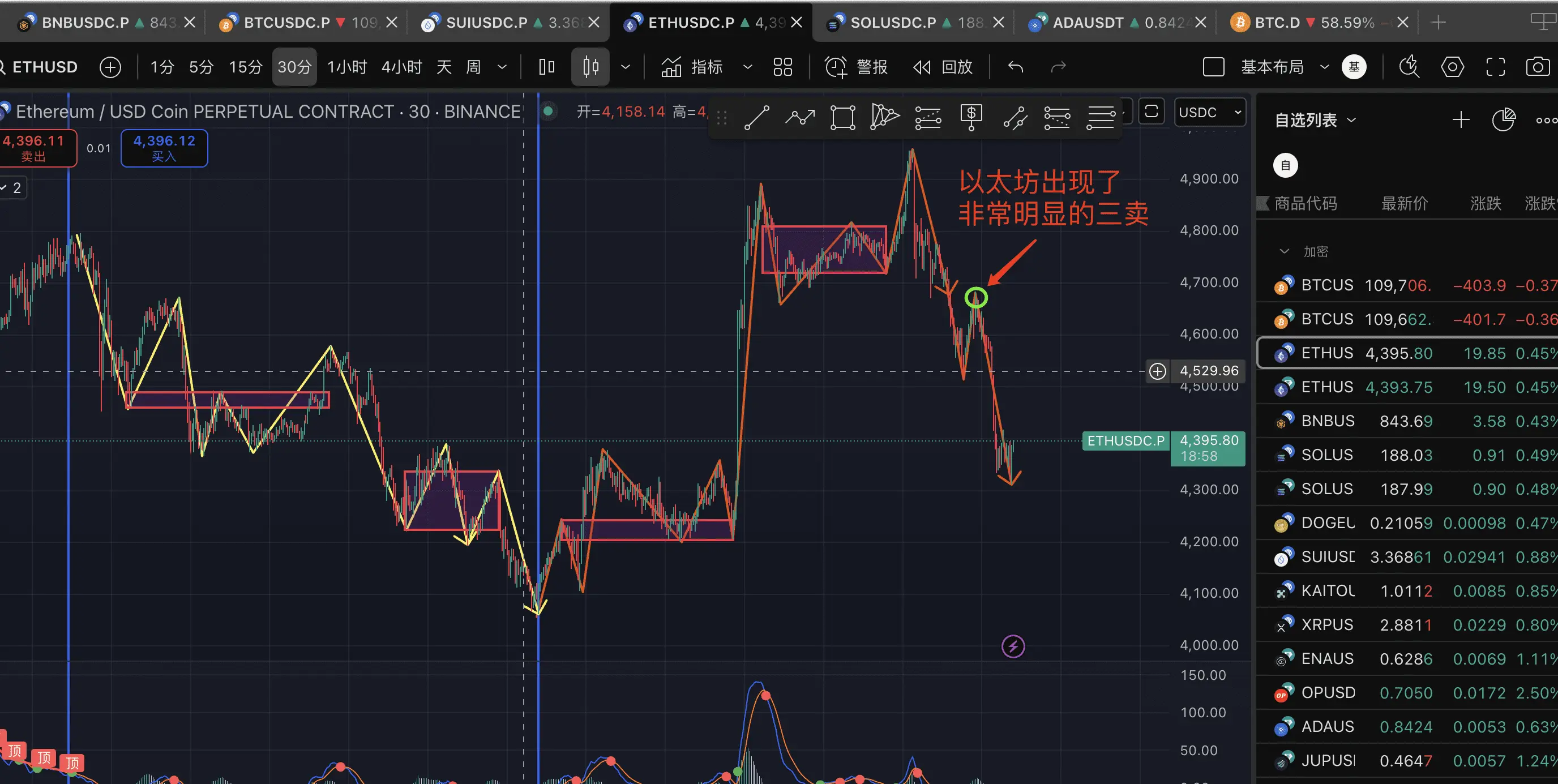
Task: Redo the last chart action
Action: 1058,67
